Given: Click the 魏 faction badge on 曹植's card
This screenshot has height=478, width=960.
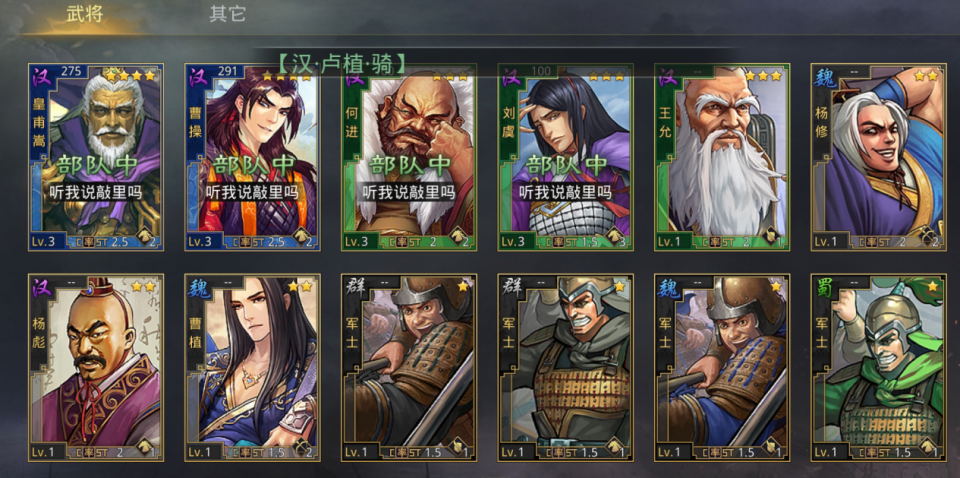Looking at the screenshot, I should tap(198, 287).
